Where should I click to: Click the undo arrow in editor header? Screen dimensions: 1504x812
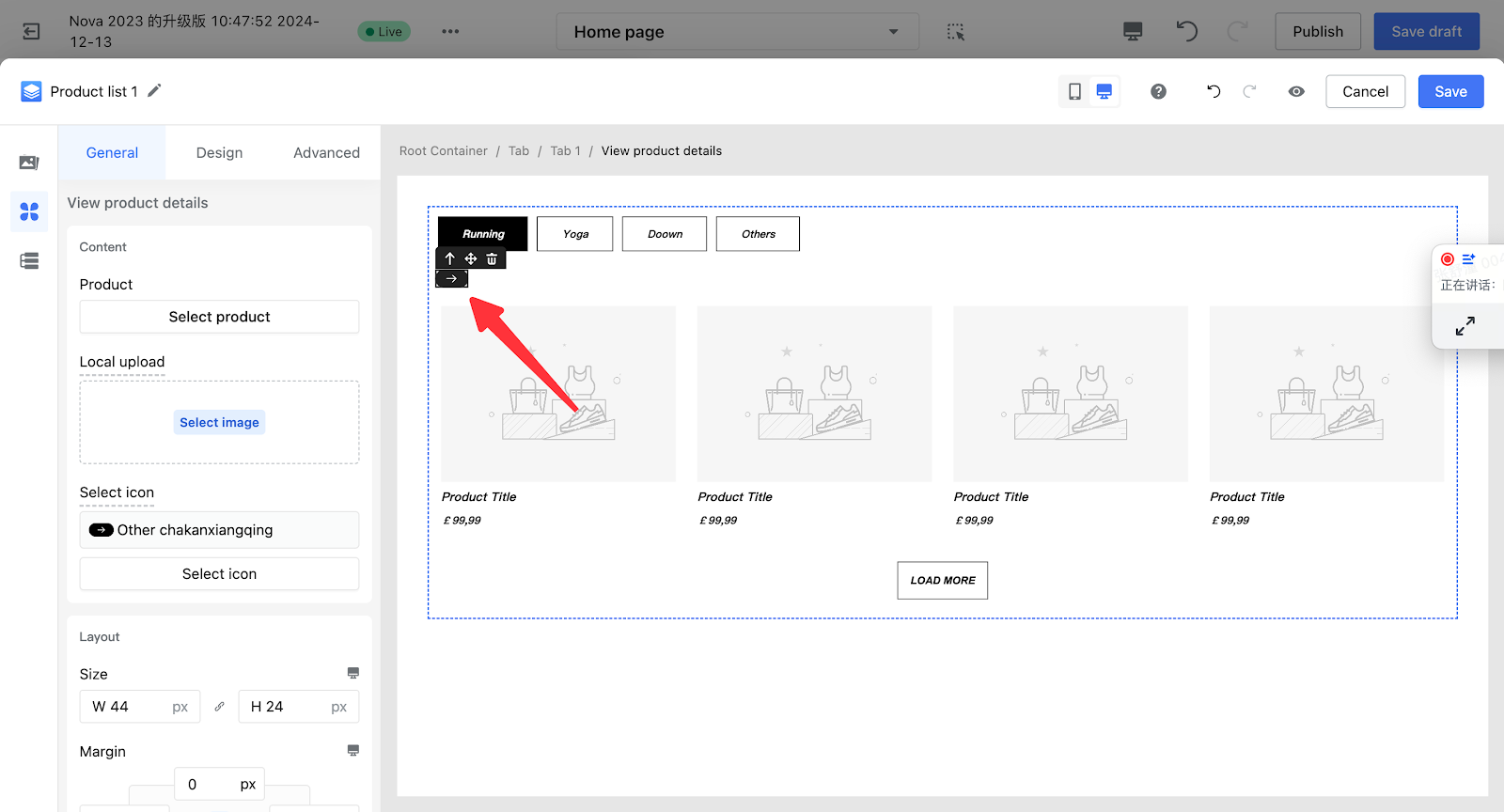point(1214,91)
